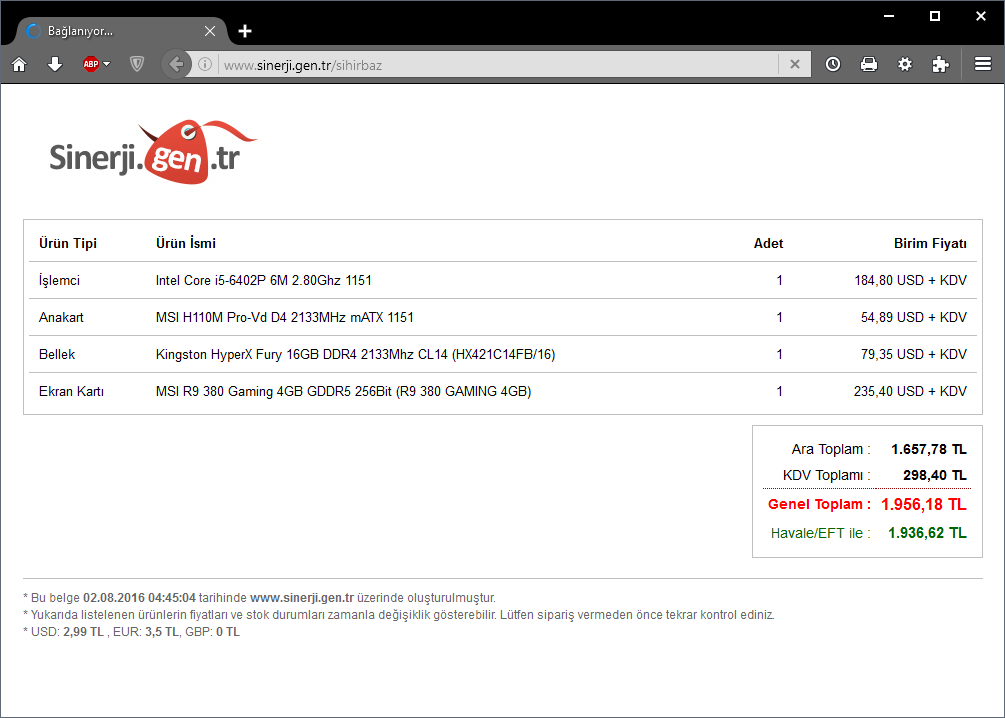Close the browser window
This screenshot has height=718, width=1005.
pos(981,16)
